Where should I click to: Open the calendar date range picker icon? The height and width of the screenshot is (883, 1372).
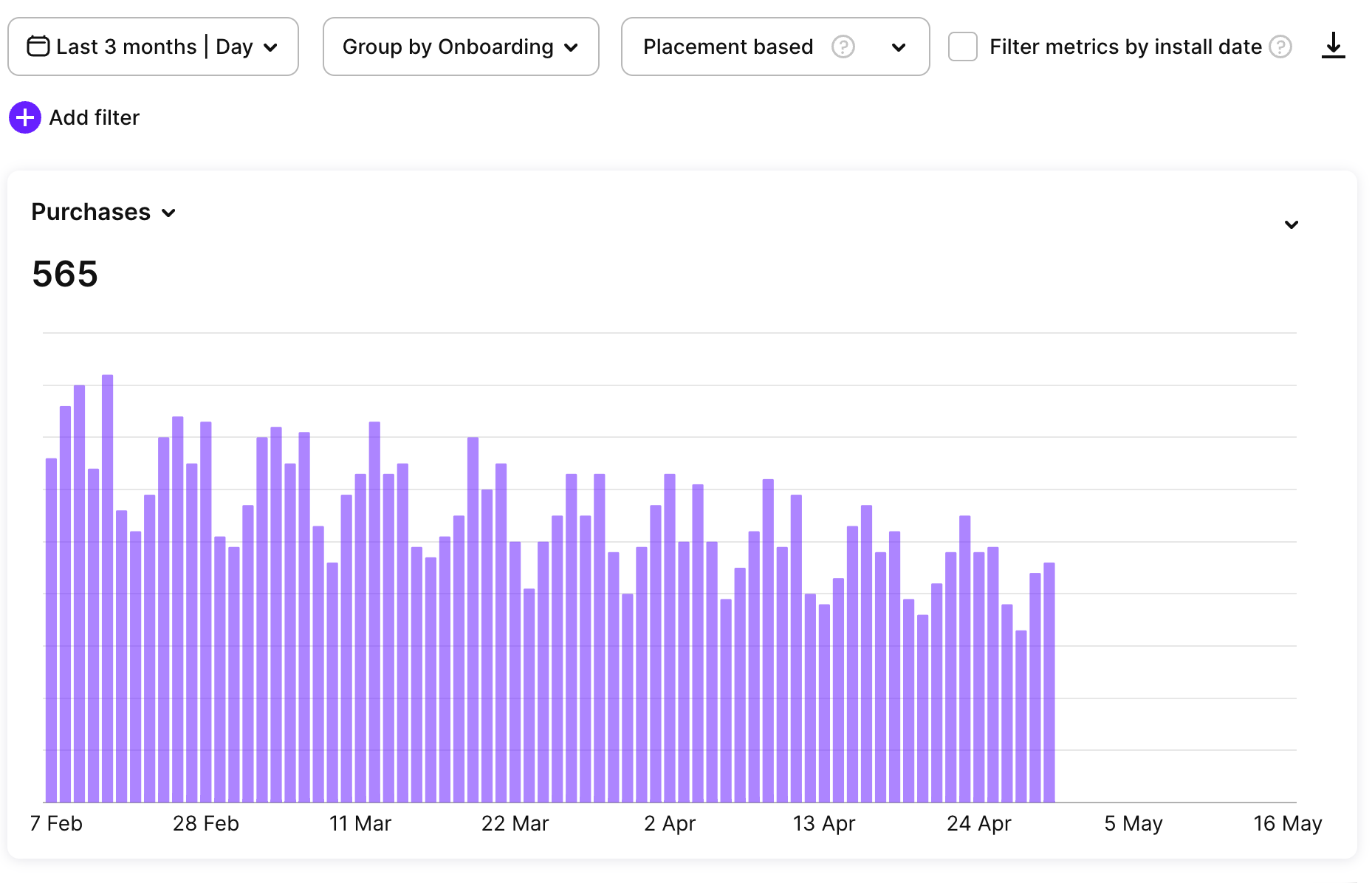pos(38,46)
